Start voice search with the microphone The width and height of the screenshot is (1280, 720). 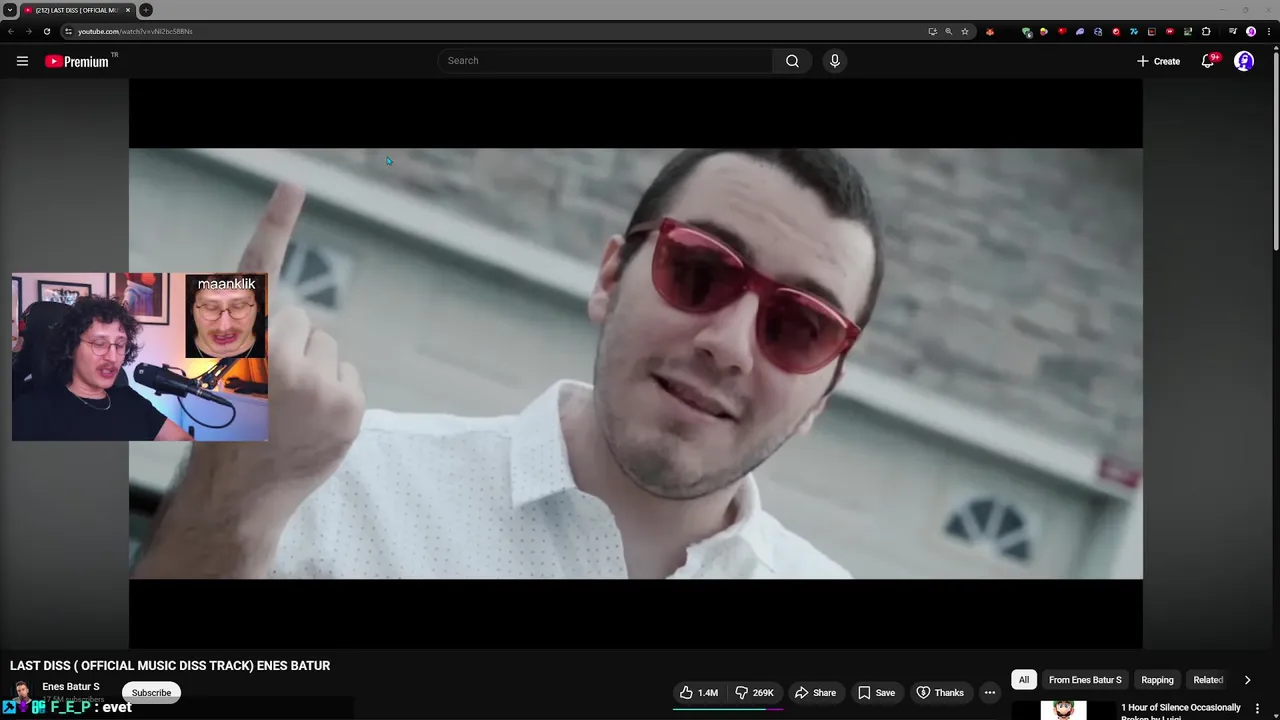click(835, 61)
